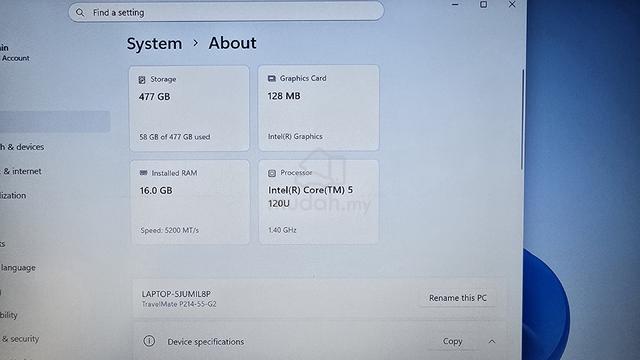Click the Device specifications info icon

tap(149, 341)
